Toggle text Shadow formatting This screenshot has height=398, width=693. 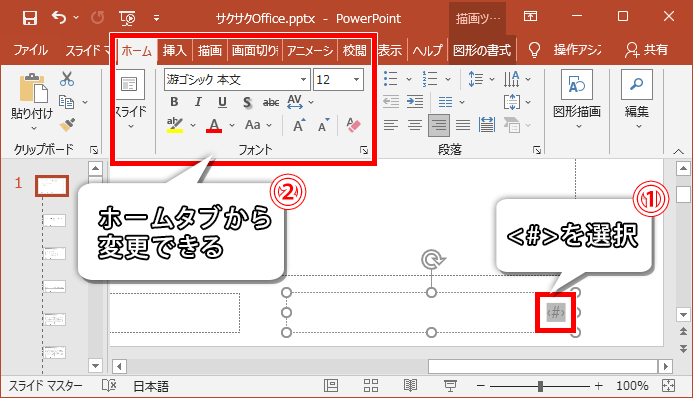coord(247,102)
